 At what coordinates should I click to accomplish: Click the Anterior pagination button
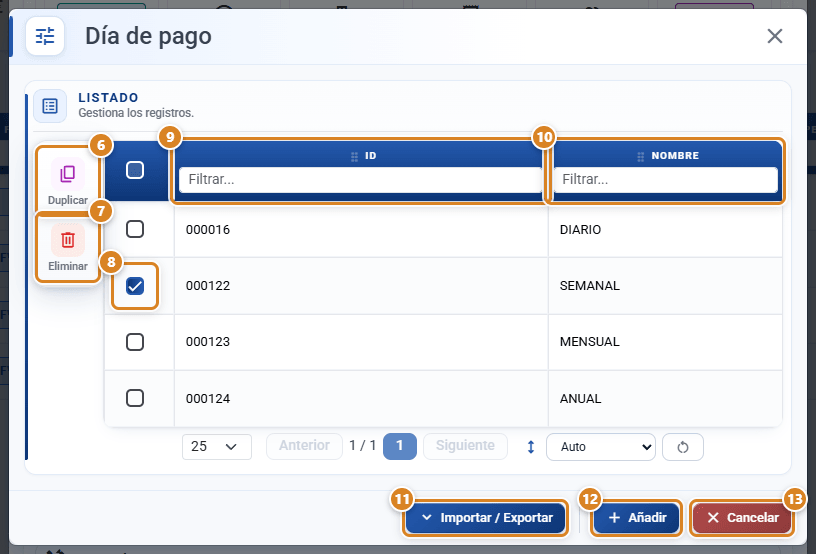coord(304,446)
